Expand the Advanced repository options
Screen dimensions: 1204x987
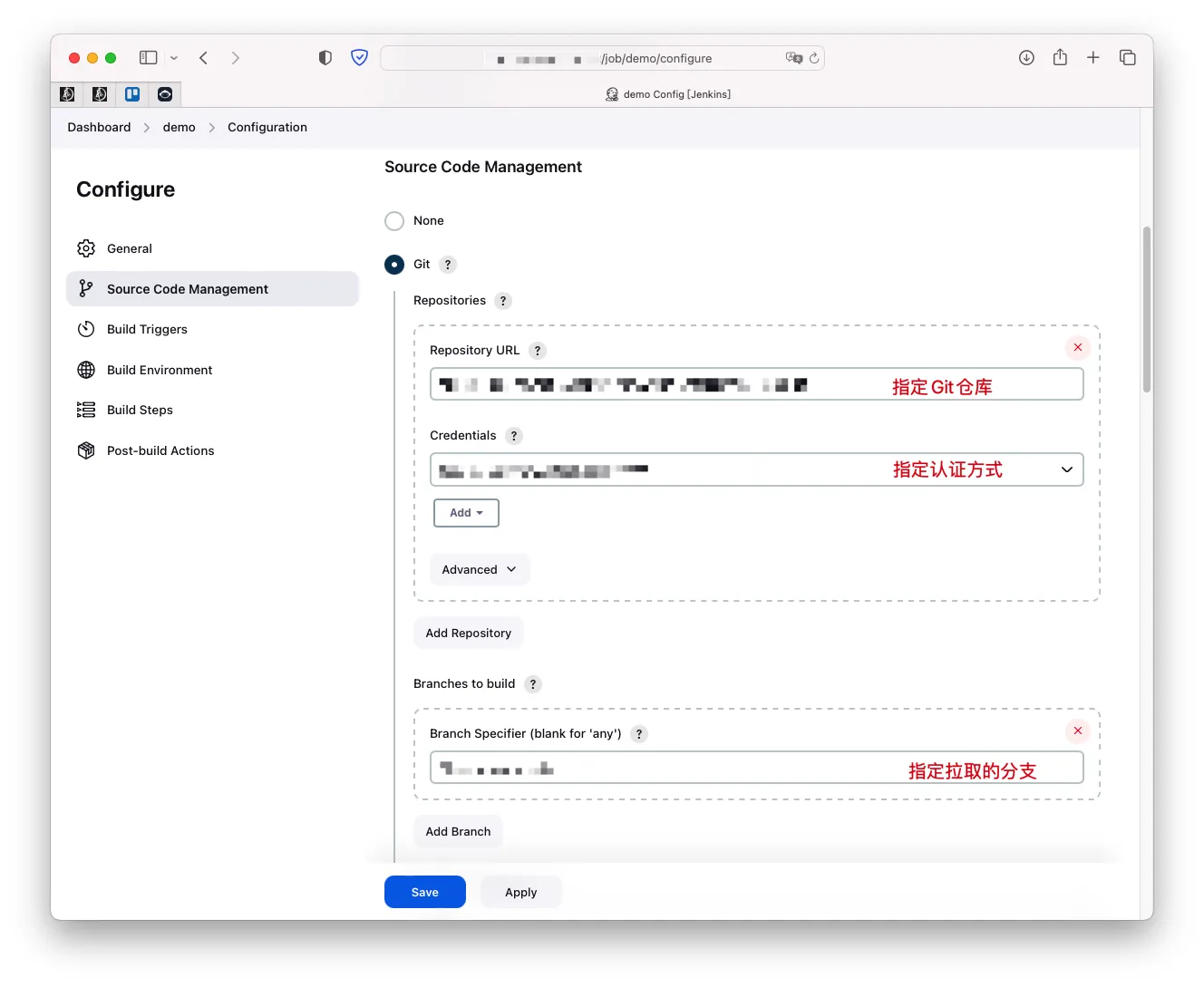479,570
